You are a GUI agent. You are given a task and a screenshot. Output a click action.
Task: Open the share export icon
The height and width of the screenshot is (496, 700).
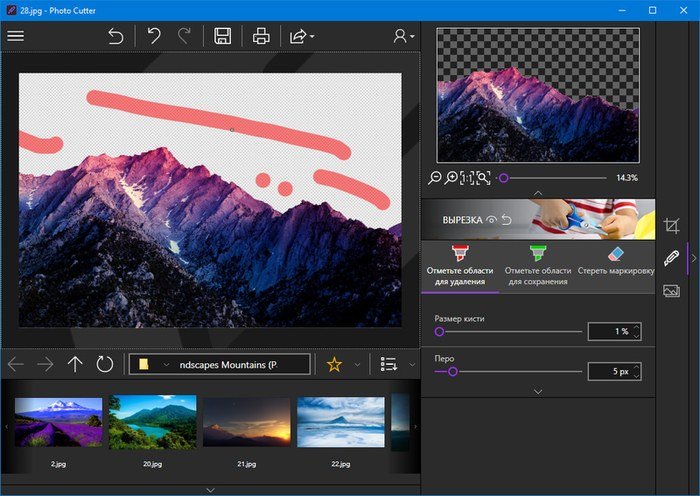pos(298,36)
